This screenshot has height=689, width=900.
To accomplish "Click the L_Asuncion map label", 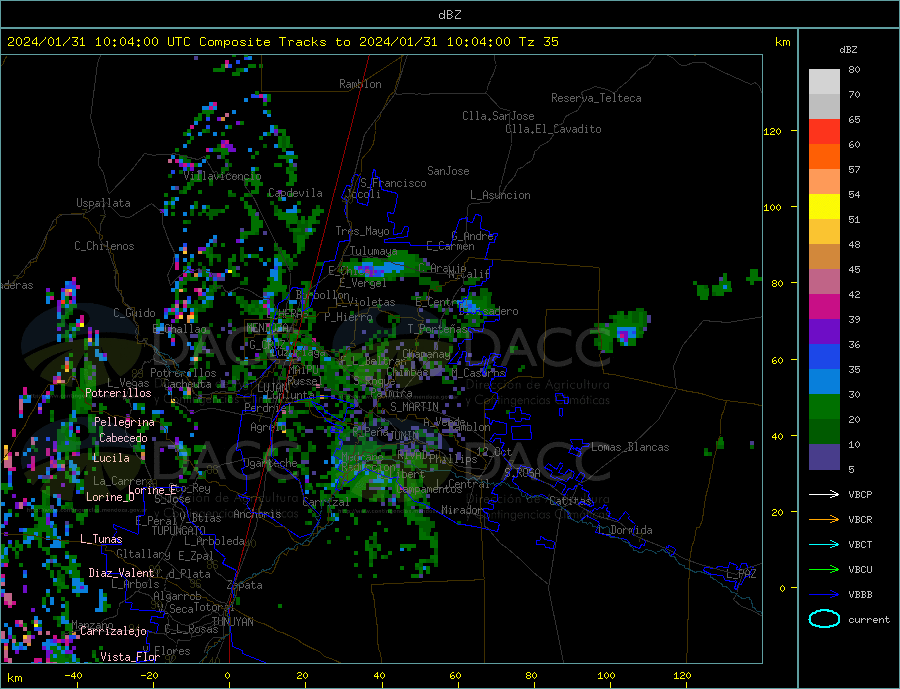I will (x=501, y=195).
